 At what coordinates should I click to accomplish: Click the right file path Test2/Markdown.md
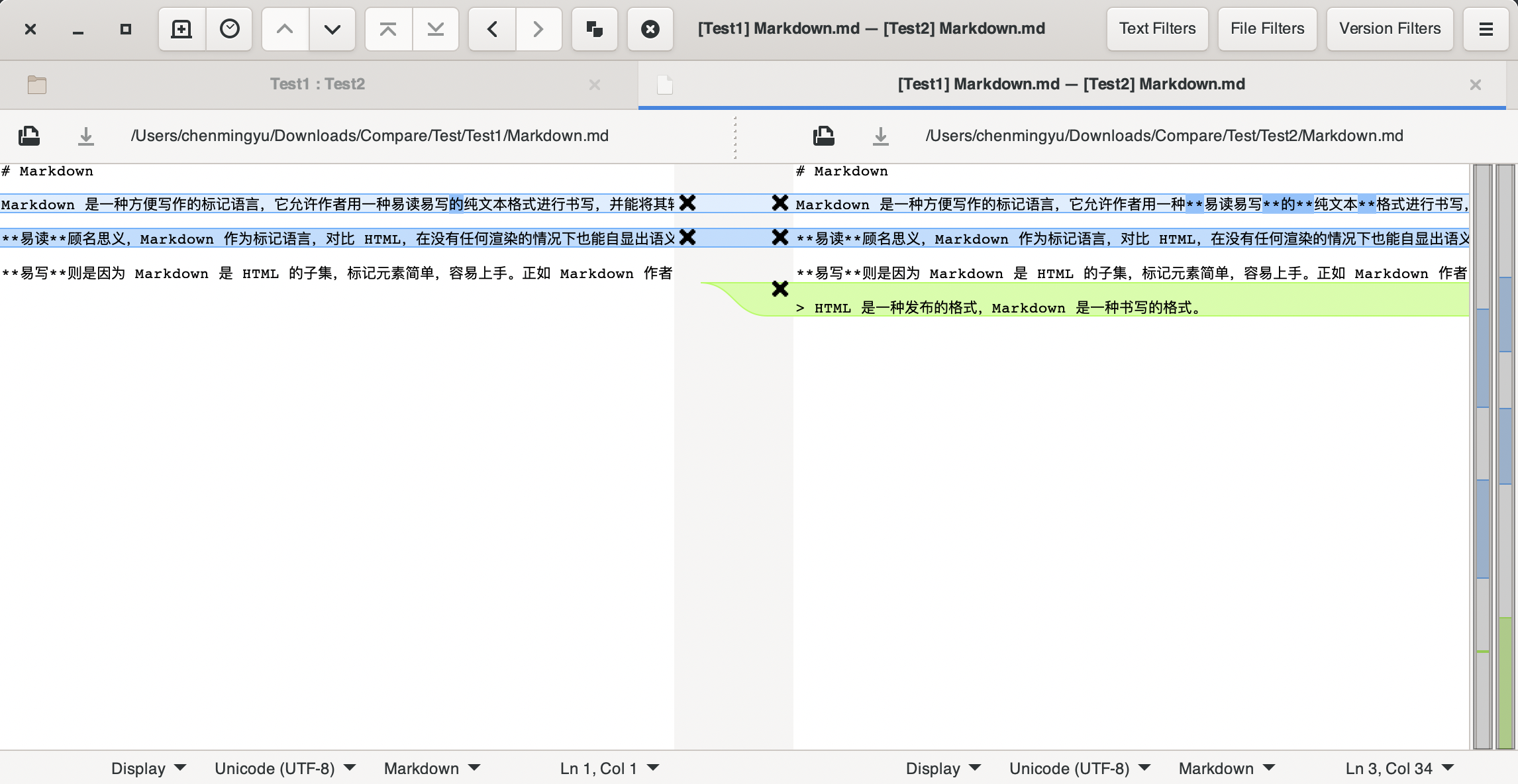(1164, 136)
